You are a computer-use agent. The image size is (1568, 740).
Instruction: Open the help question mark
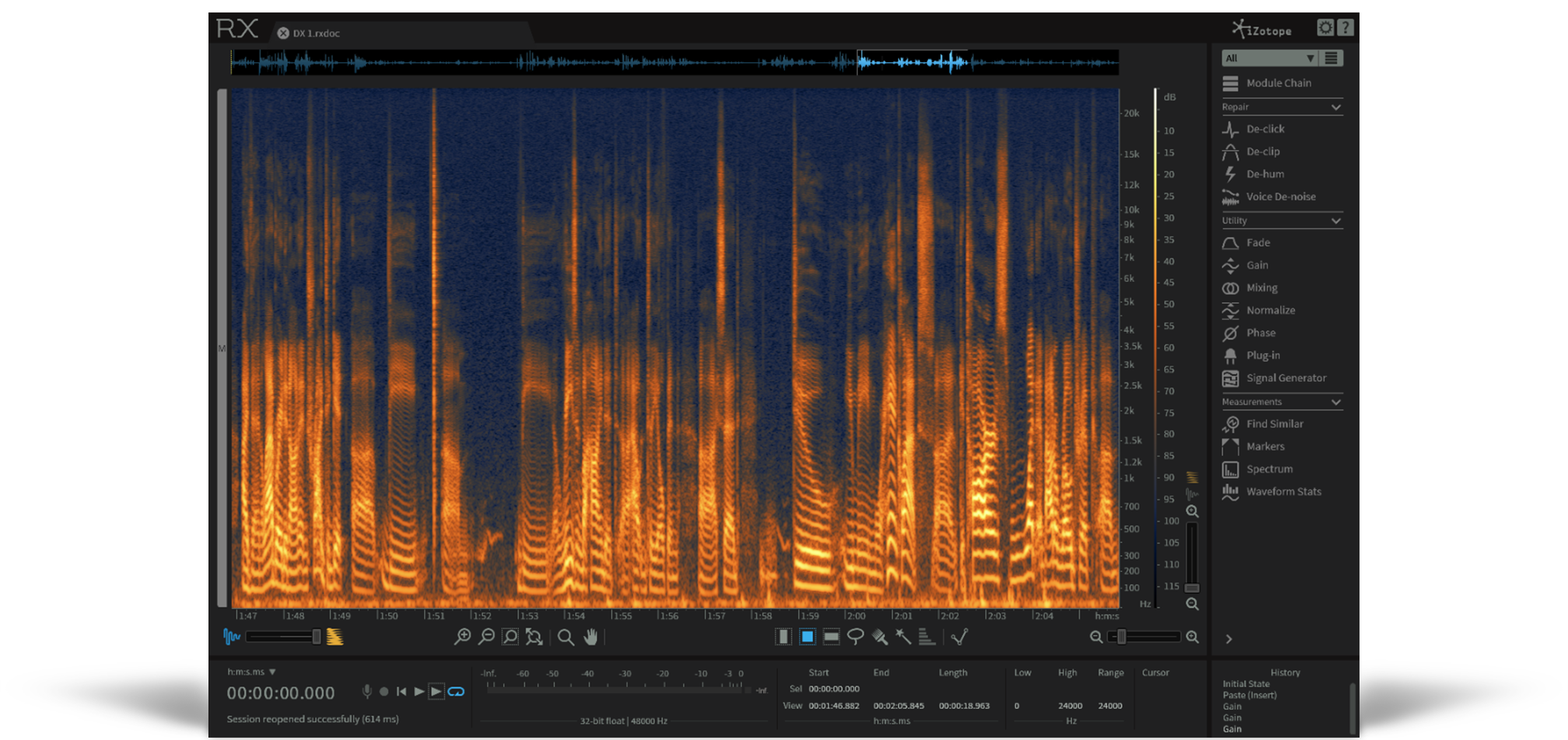point(1346,28)
